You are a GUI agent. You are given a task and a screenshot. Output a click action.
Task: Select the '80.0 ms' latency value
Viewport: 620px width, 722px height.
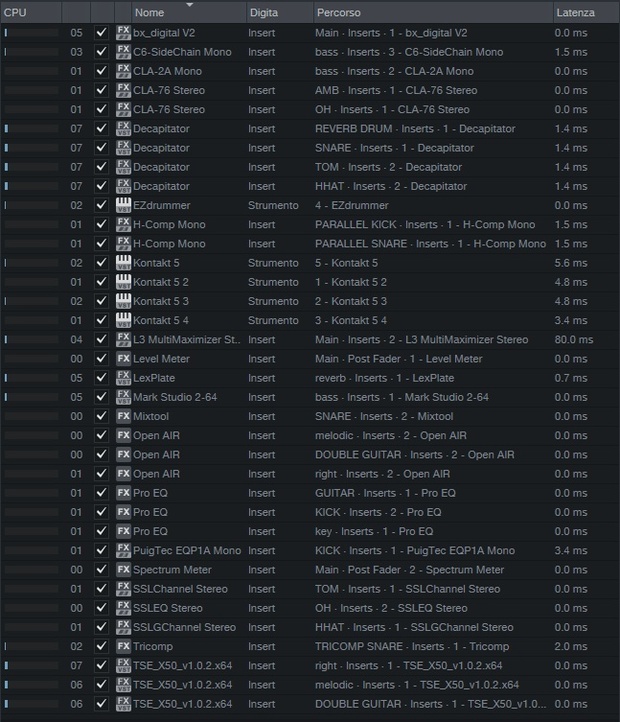[x=574, y=339]
